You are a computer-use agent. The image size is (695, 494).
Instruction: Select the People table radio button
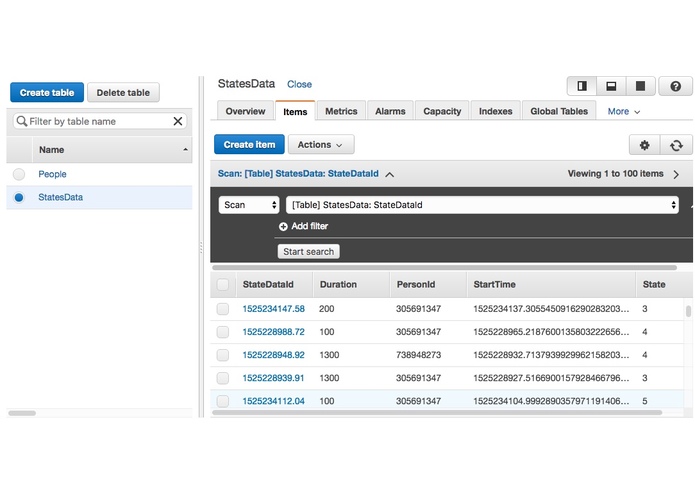[19, 174]
